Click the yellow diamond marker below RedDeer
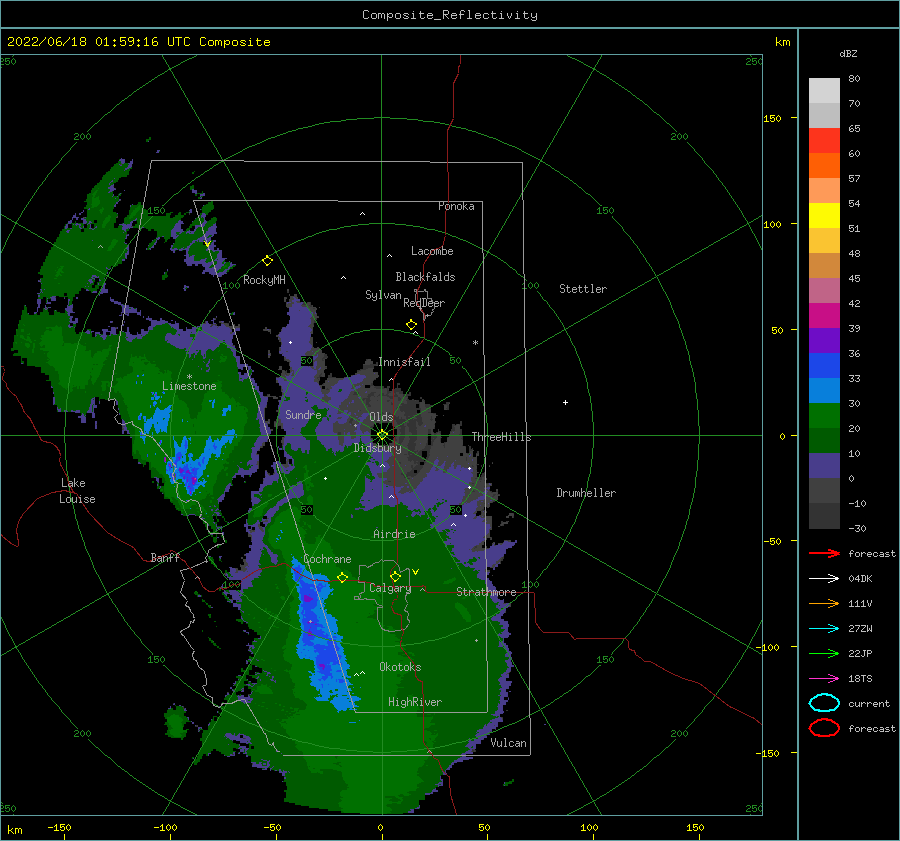This screenshot has width=900, height=841. pyautogui.click(x=412, y=325)
